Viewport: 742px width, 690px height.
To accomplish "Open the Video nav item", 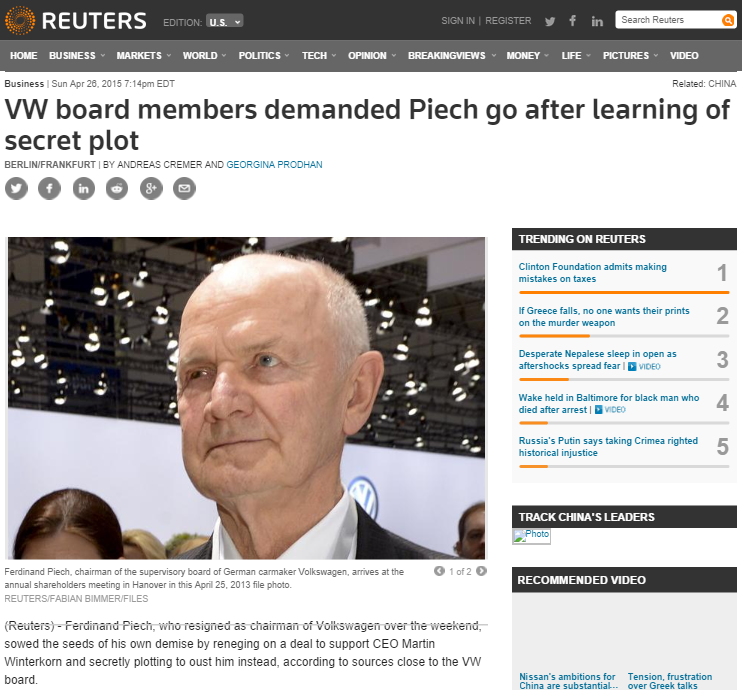I will coord(684,55).
